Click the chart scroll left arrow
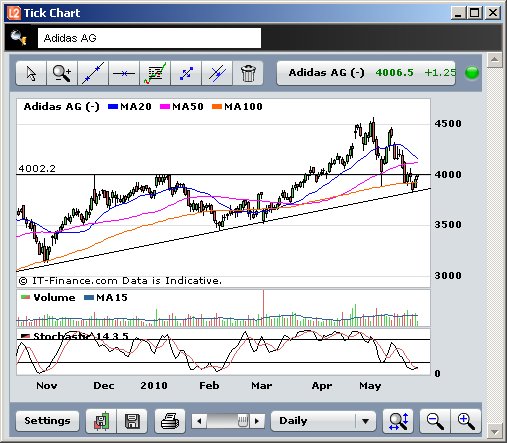Screen dimensions: 507x443 pyautogui.click(x=199, y=421)
